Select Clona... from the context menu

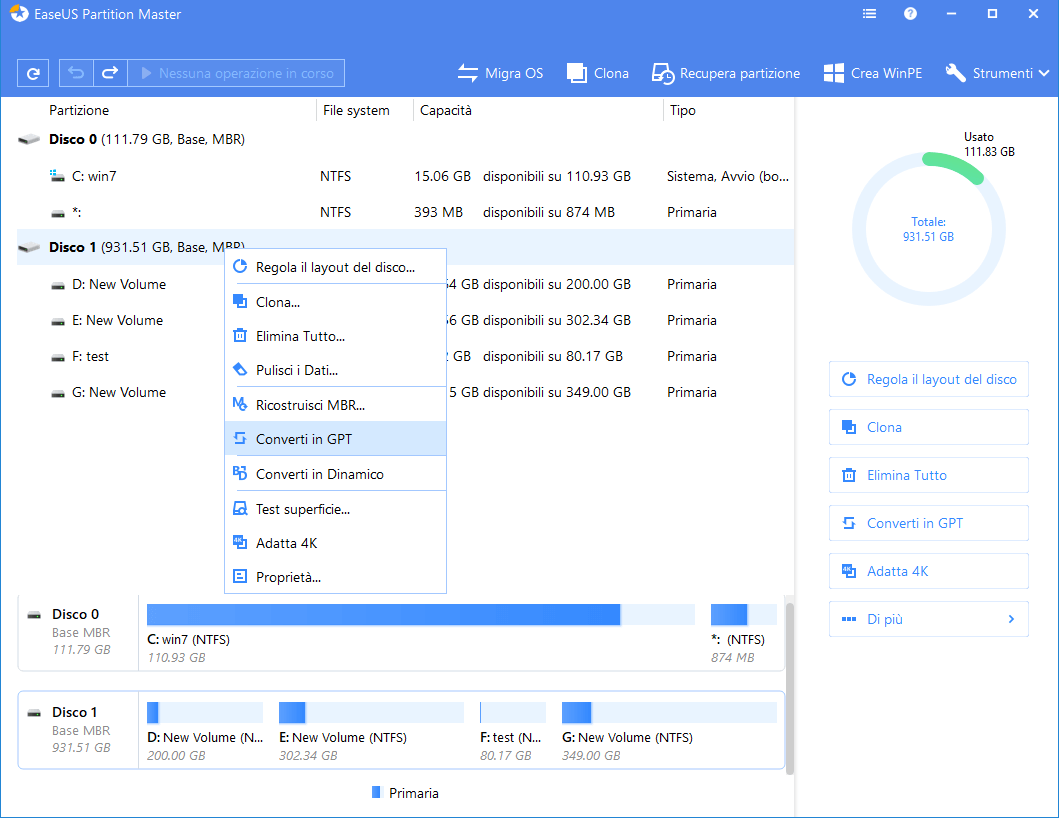coord(335,302)
